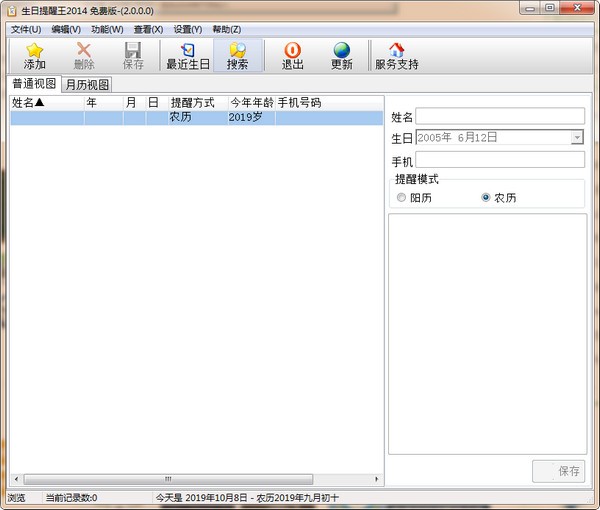Viewport: 600px width, 510px height.
Task: Click the list's left scroll arrow
Action: [16, 479]
